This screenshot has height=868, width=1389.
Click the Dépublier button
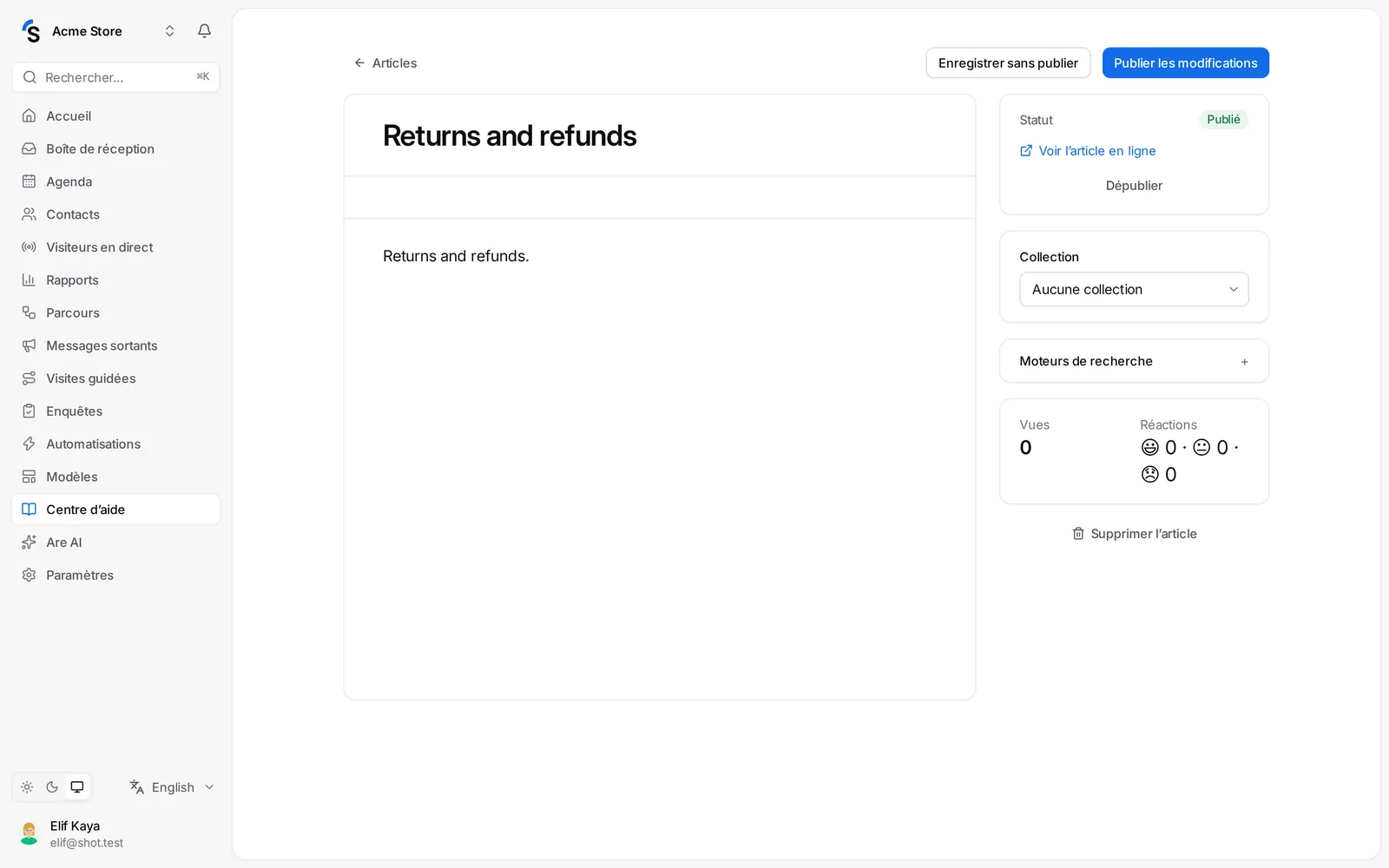[x=1134, y=186]
